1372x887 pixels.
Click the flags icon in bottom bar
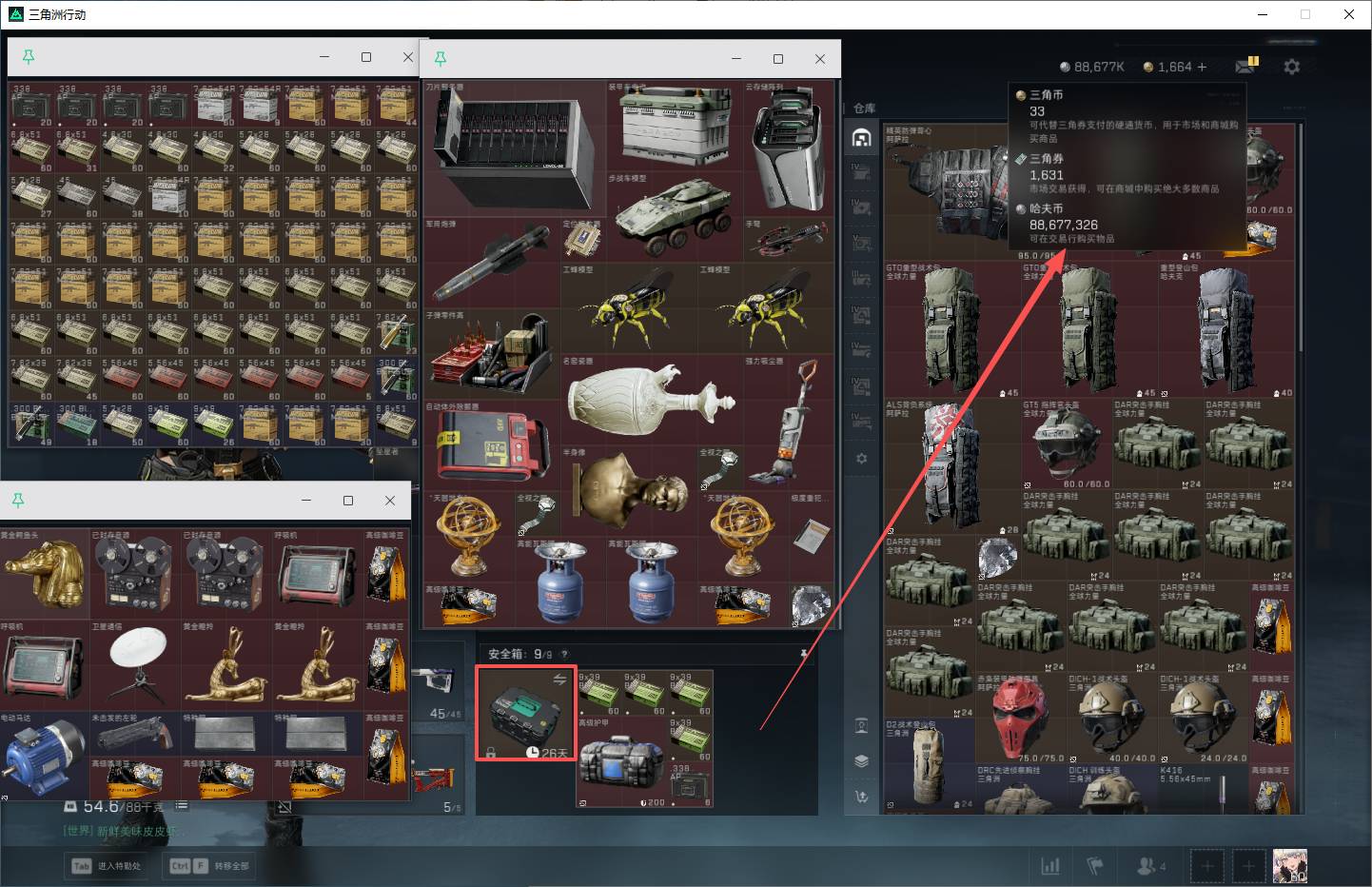[1094, 865]
